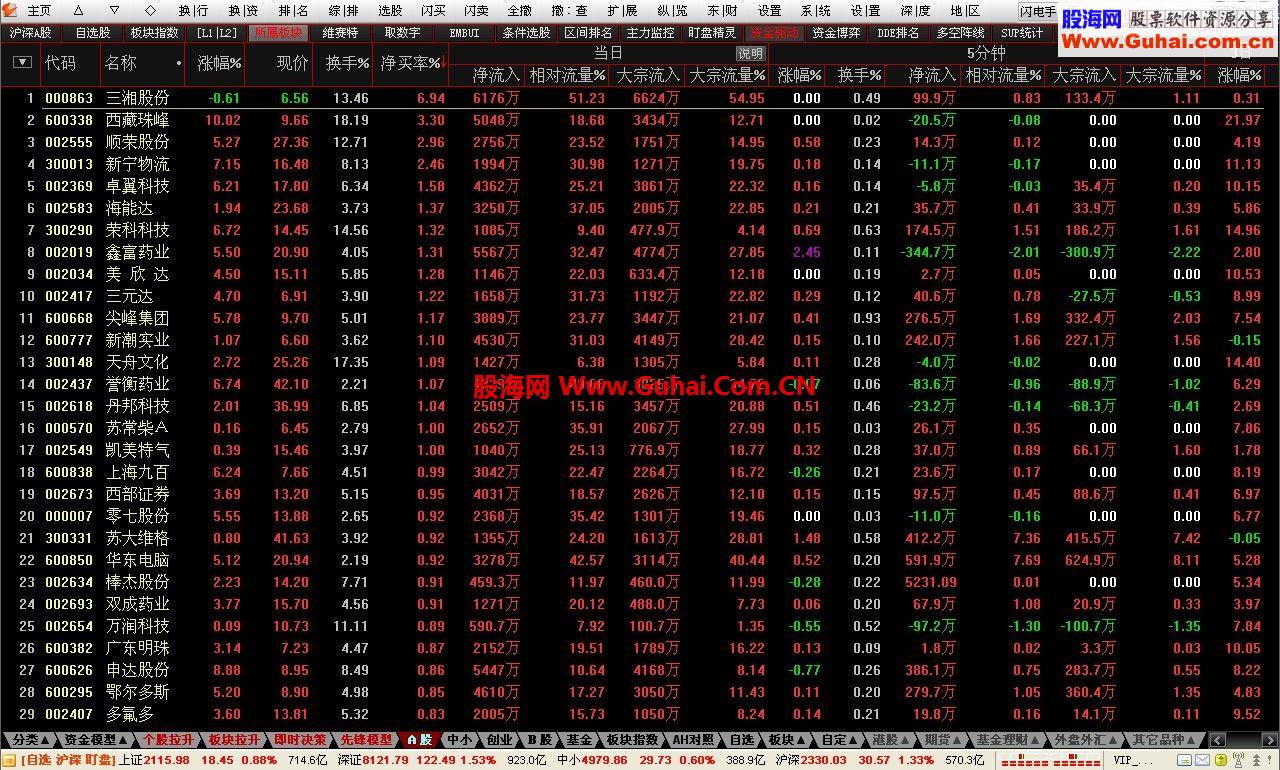
Task: Click the down triangle toolbar icon
Action: click(115, 11)
